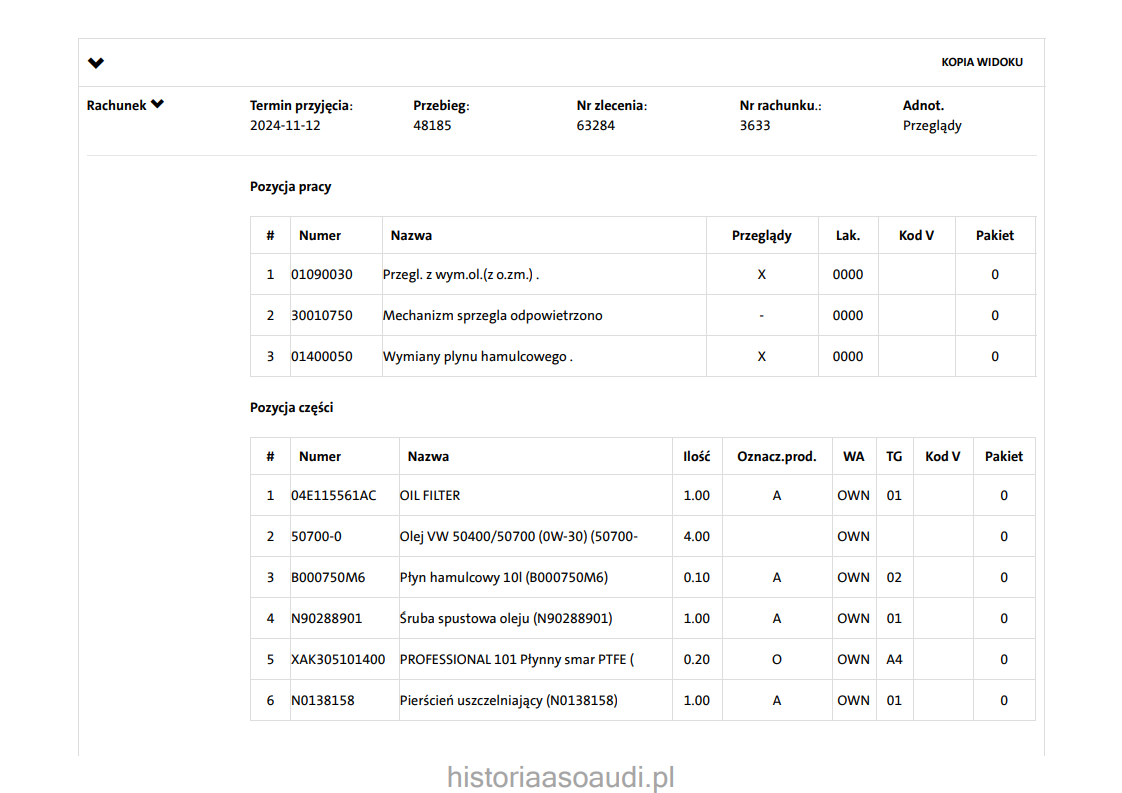Viewport: 1122px width, 793px height.
Task: Click part number 04E115561AC
Action: 334,496
